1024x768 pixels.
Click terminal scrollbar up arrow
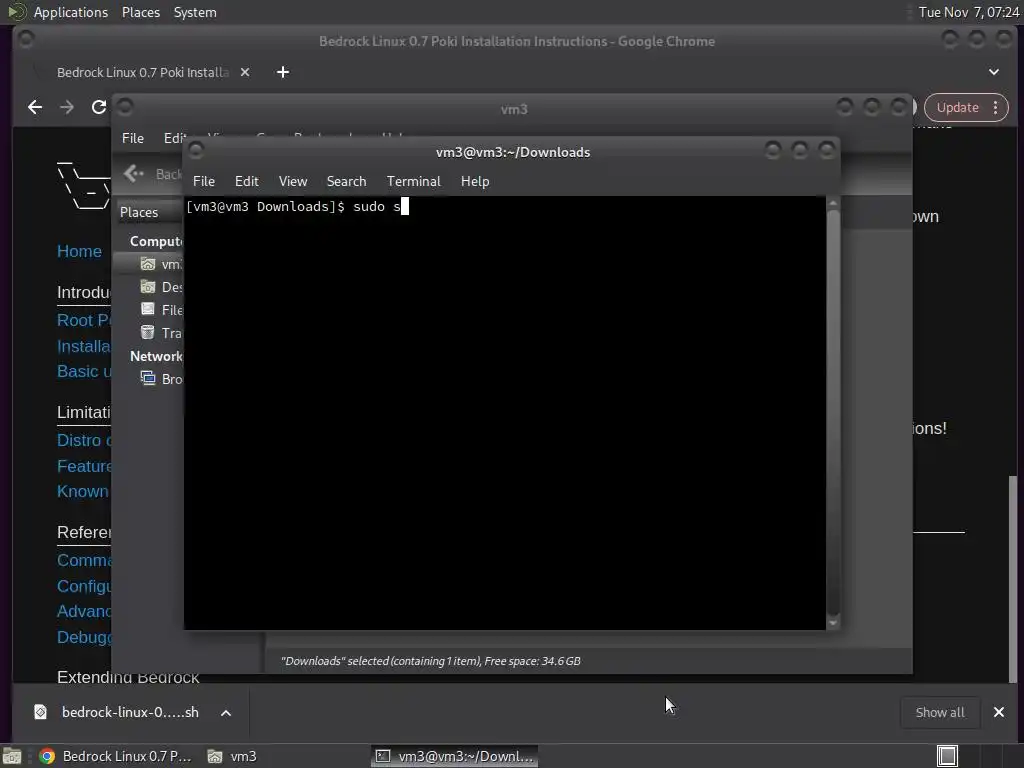(x=833, y=203)
